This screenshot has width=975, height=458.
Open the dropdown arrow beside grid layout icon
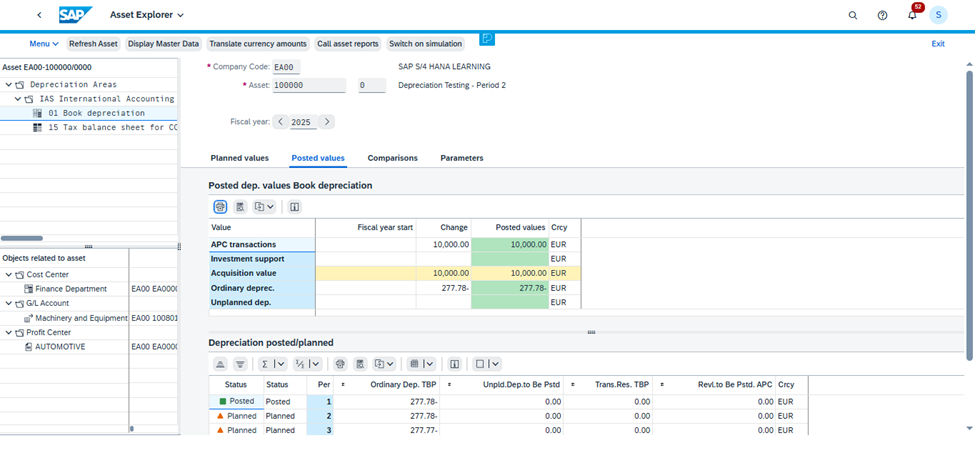pos(429,364)
